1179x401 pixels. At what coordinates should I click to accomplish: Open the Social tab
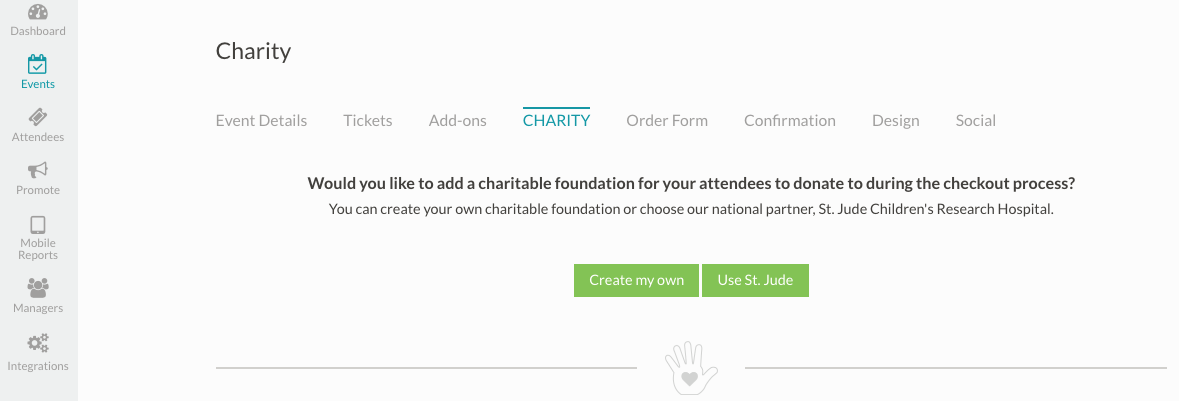976,121
